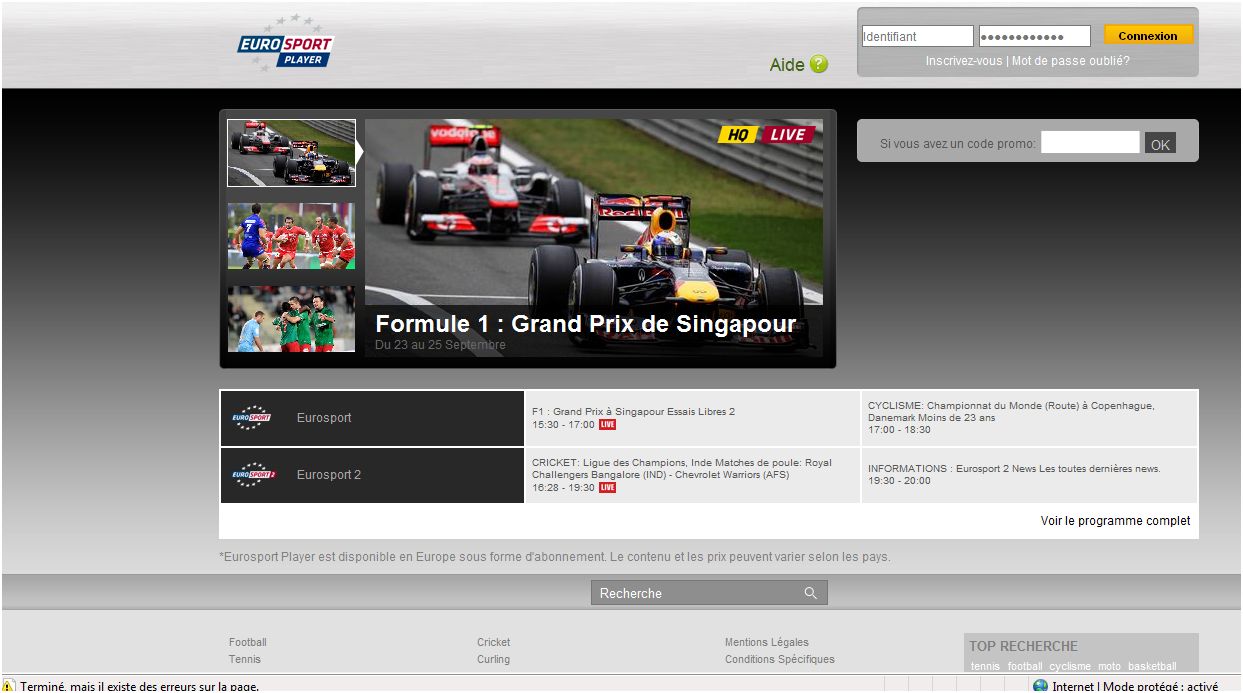Open the Tennis footer link
Image resolution: width=1243 pixels, height=693 pixels.
[x=245, y=659]
